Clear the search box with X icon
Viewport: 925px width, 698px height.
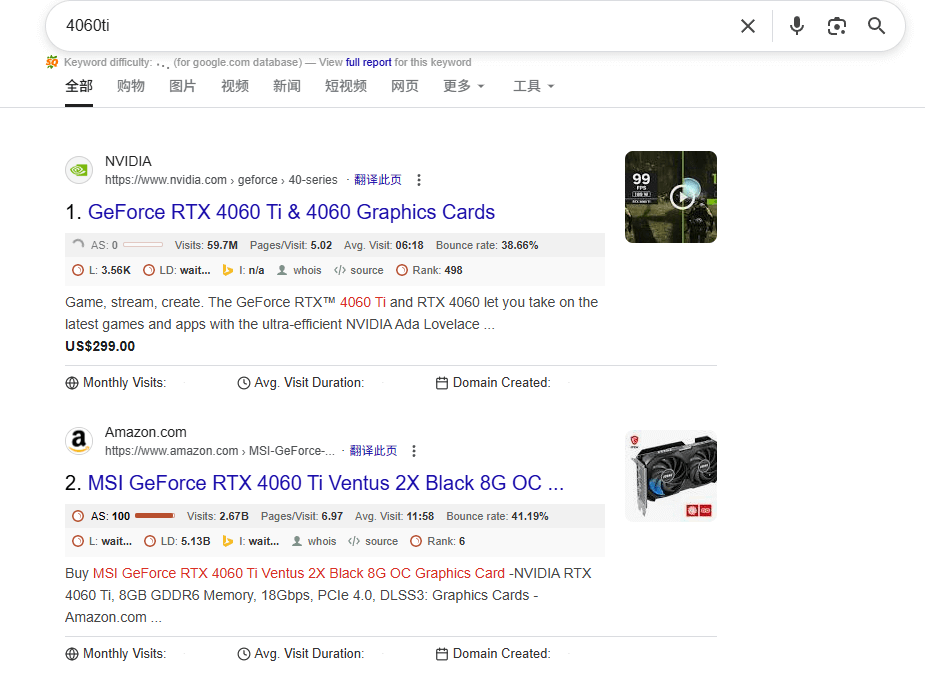click(747, 26)
